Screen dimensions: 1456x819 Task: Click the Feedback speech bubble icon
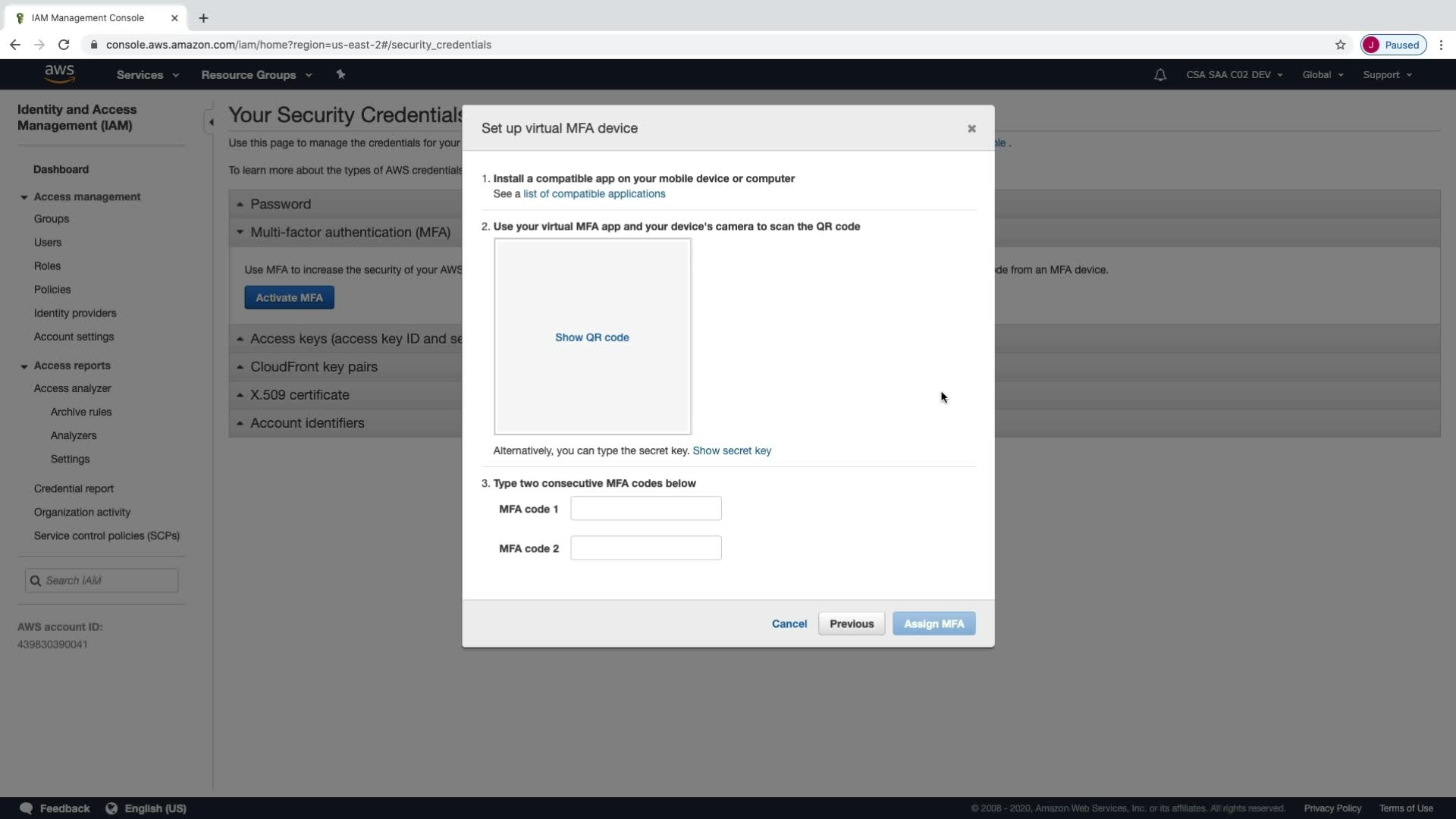point(26,808)
